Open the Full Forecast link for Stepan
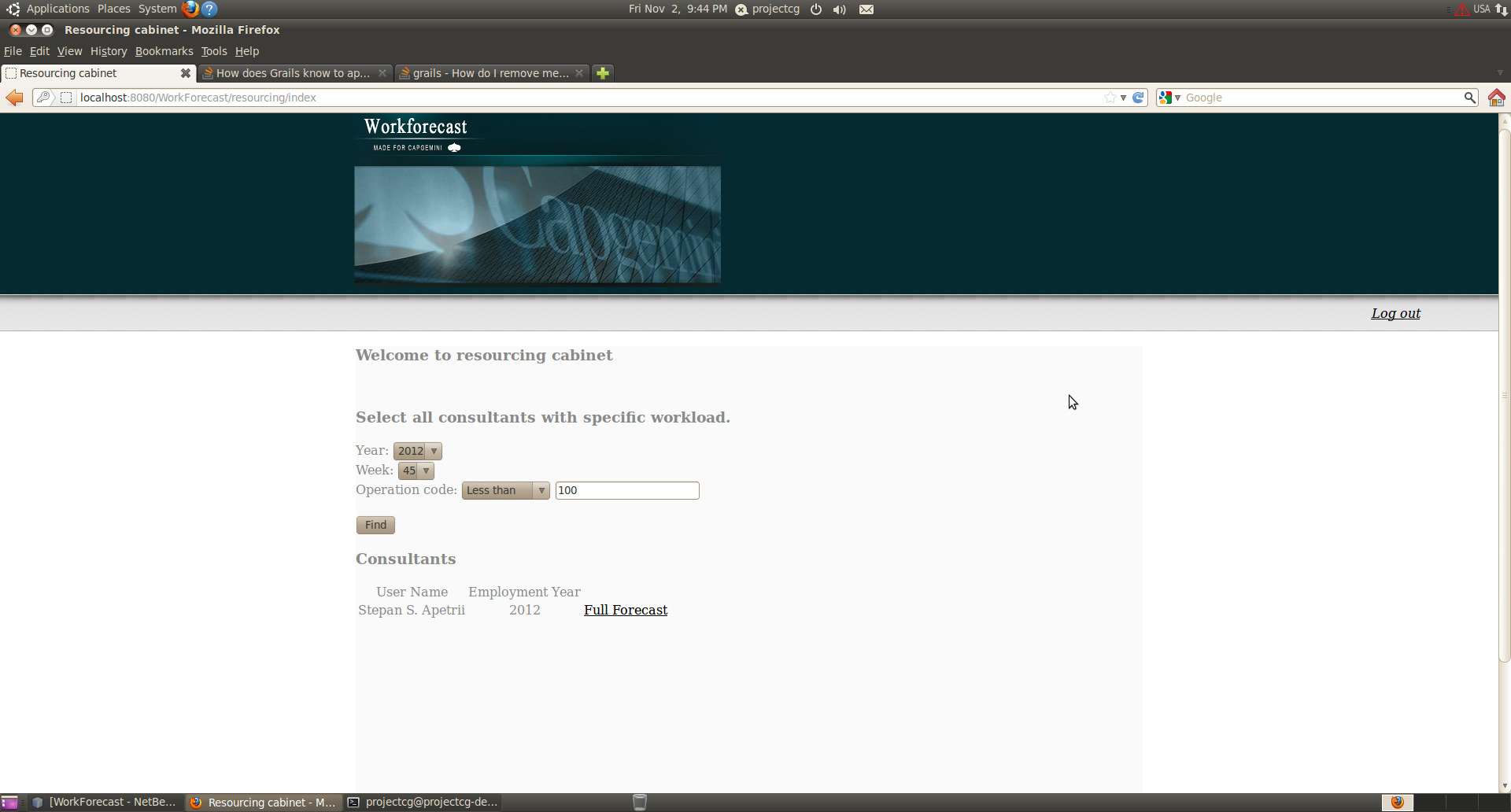This screenshot has width=1511, height=812. coord(626,610)
